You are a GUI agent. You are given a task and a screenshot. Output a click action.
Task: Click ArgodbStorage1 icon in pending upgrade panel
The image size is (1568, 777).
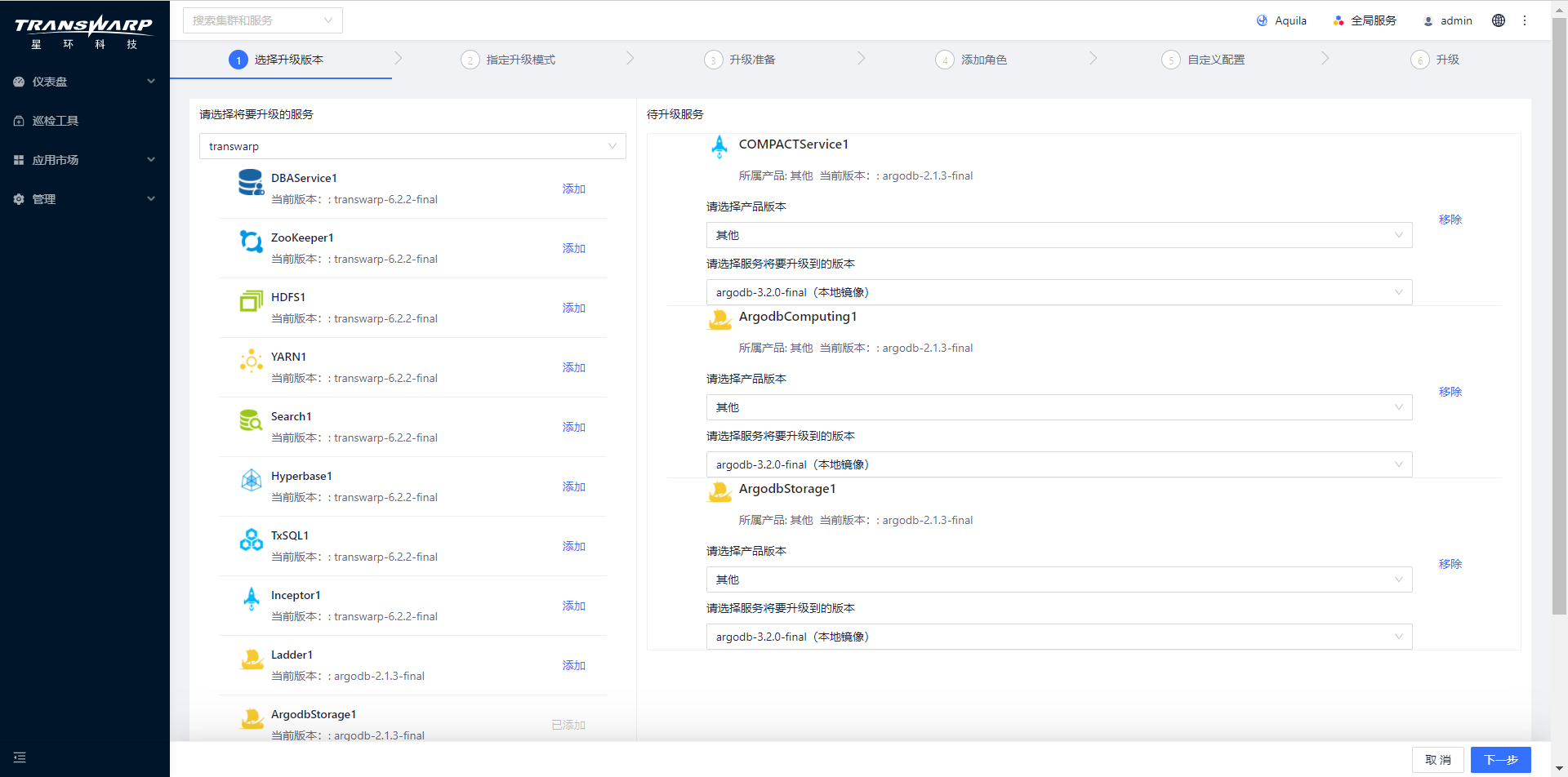[719, 491]
